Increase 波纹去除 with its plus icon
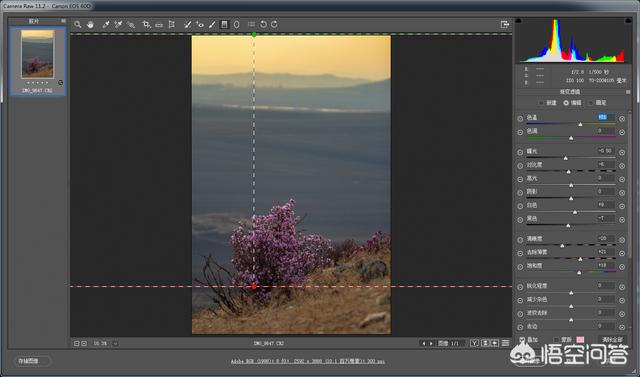The image size is (640, 377). coord(622,314)
